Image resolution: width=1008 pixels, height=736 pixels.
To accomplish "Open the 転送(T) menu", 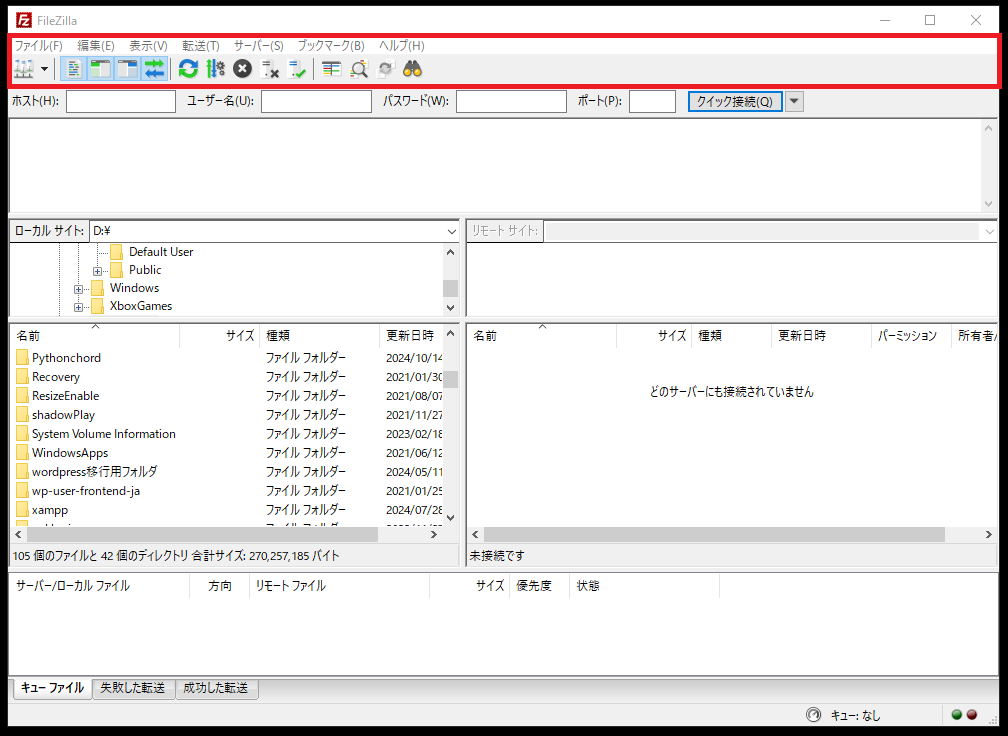I will pos(200,46).
